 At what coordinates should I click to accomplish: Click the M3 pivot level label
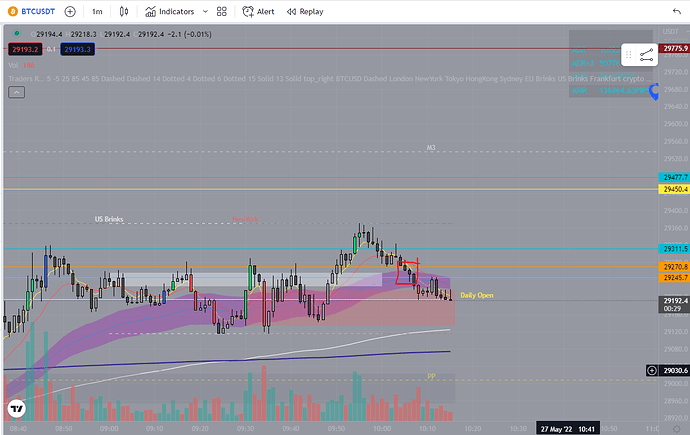coord(431,148)
